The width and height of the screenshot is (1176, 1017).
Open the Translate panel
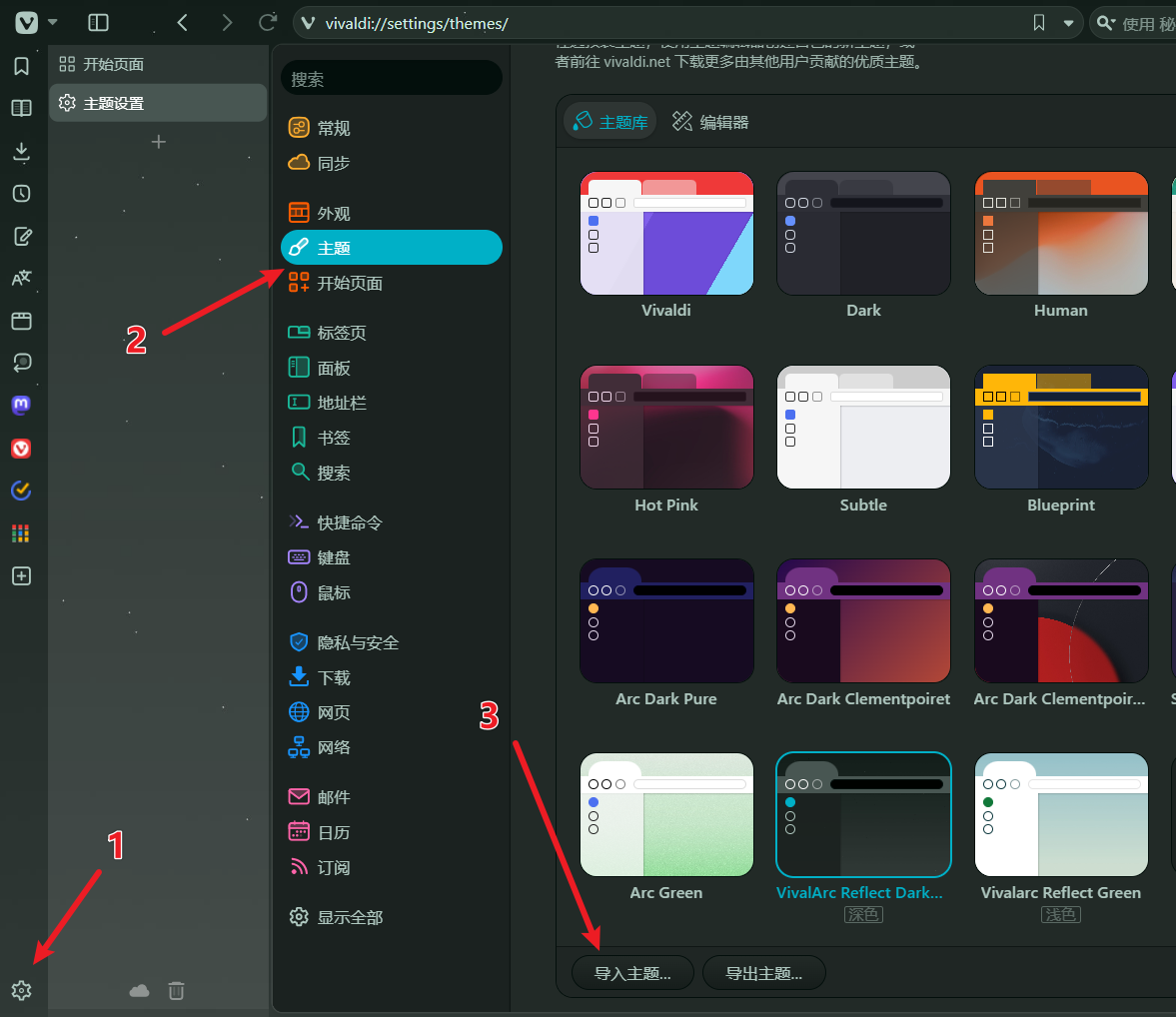tap(22, 279)
